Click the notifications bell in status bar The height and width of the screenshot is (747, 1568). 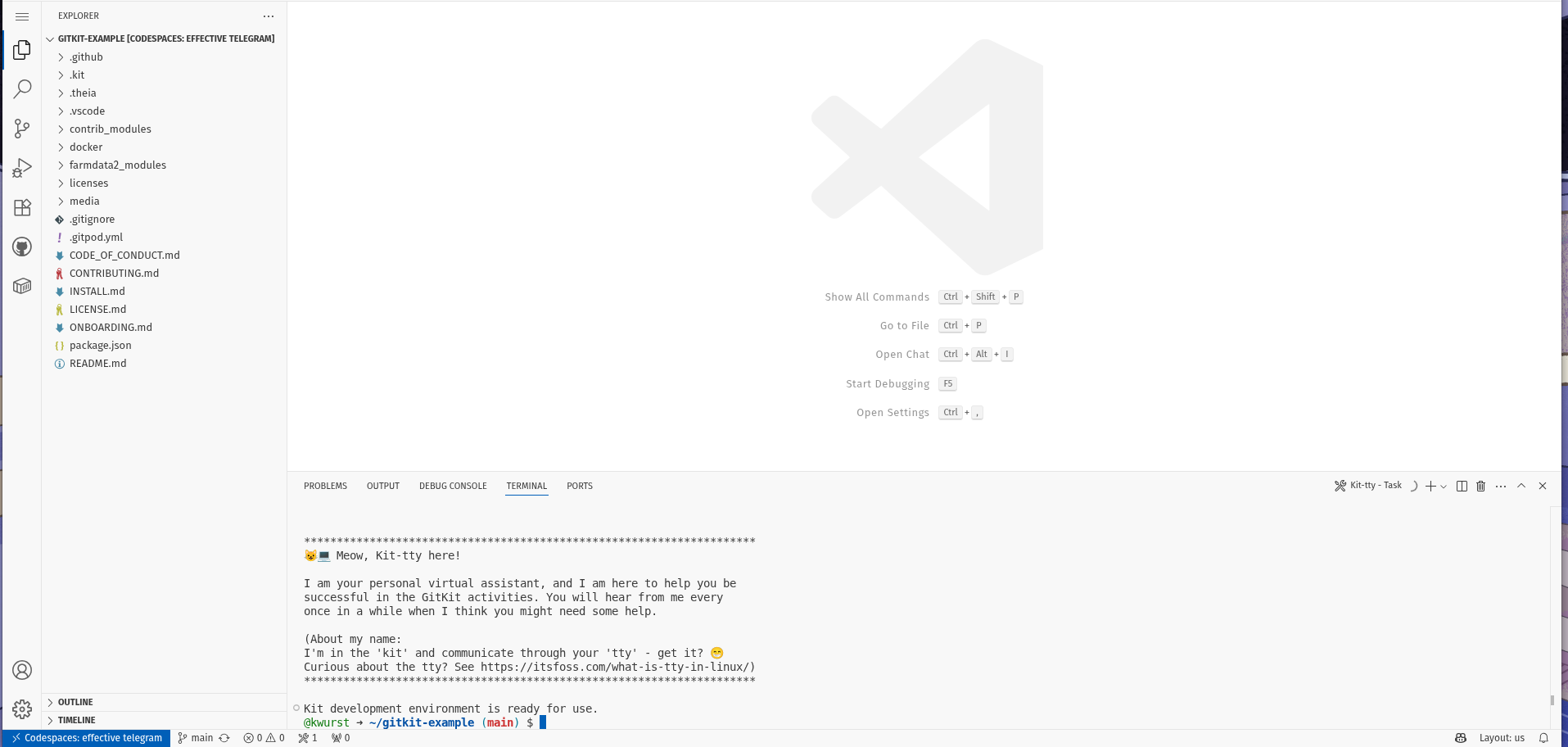click(1543, 738)
